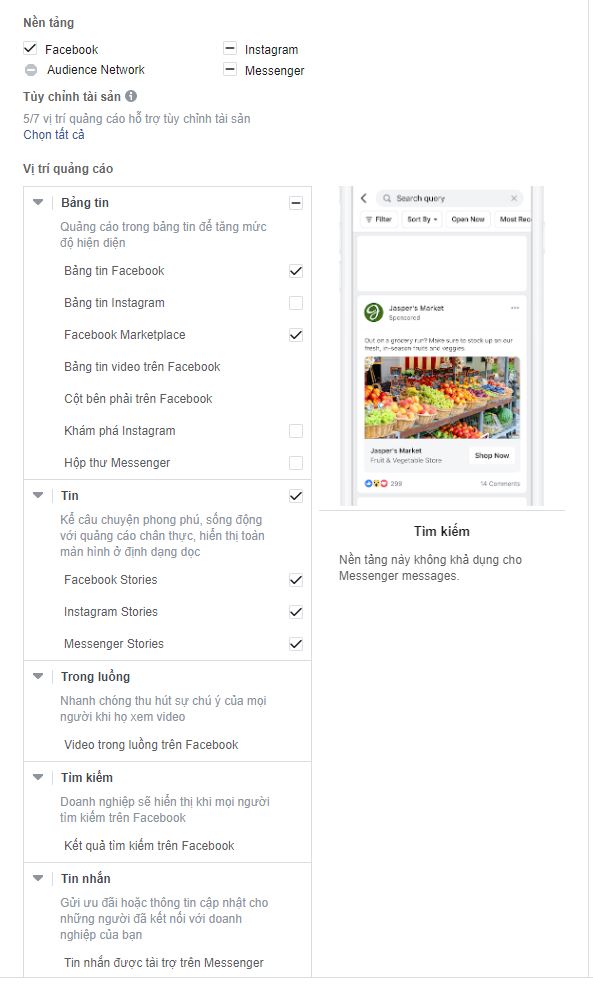Click the fruit market ad image
This screenshot has width=593, height=986.
442,398
